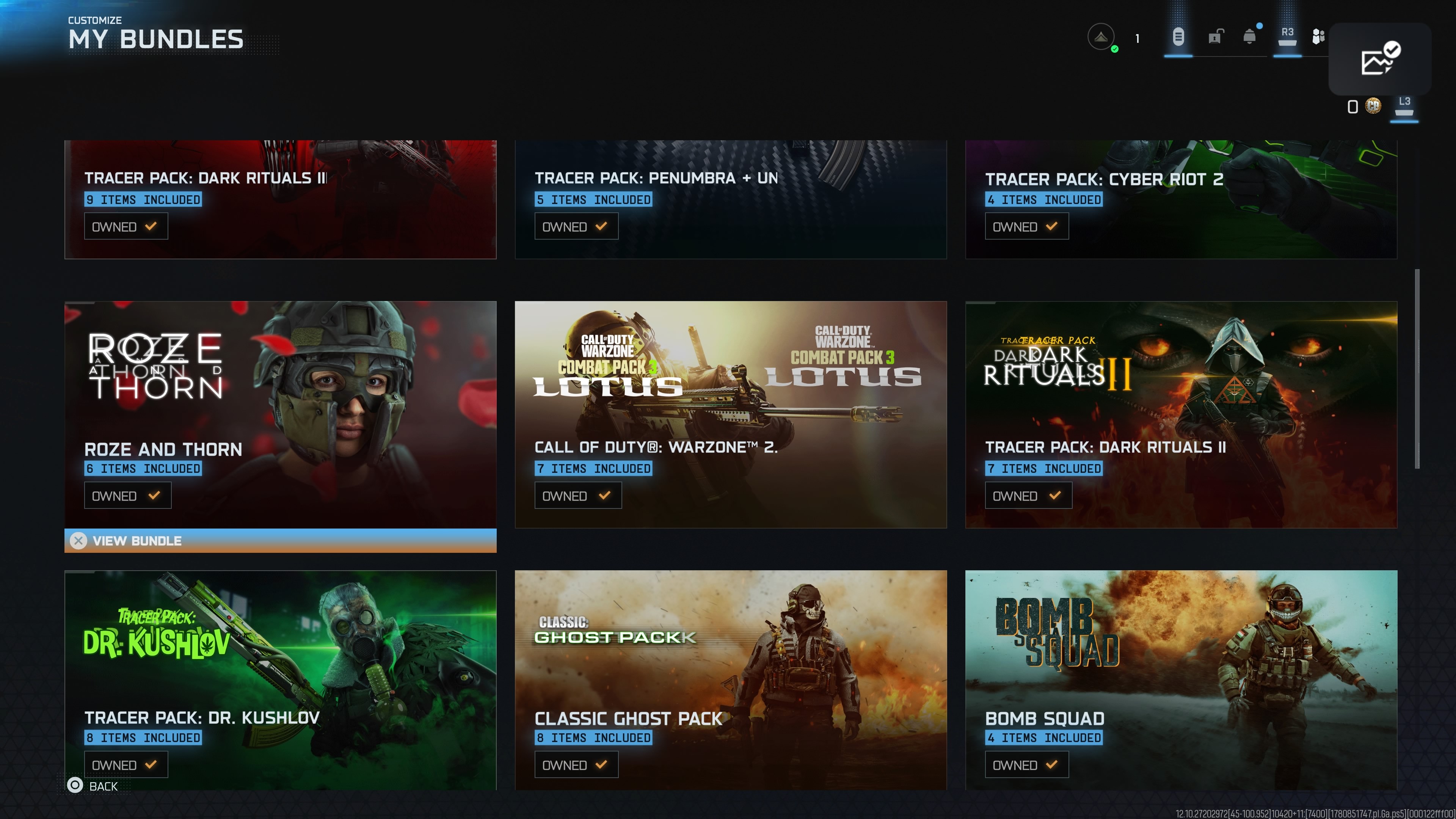
Task: Click Owned on the Warzone Lotus bundle
Action: [x=578, y=496]
